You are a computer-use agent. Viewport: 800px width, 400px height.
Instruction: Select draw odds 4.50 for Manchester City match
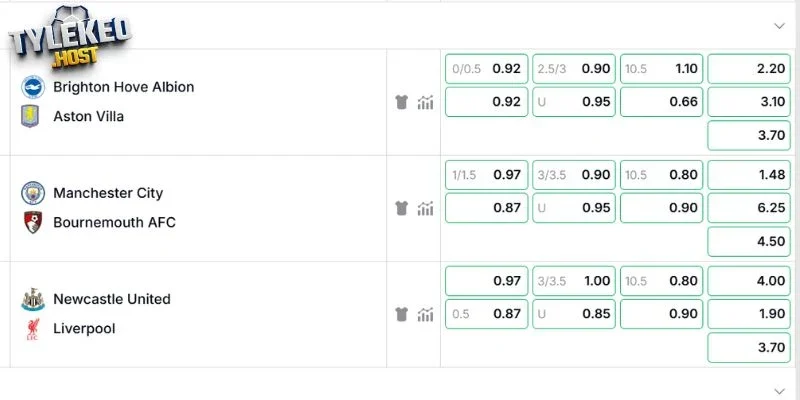(749, 241)
